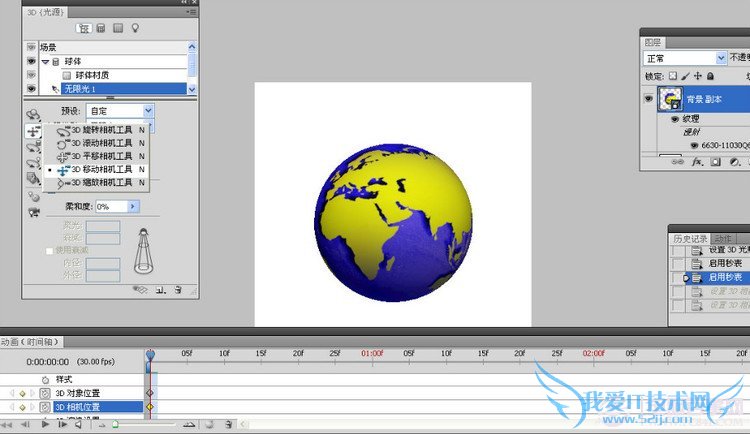
Task: Filter 3D panel by meshes
Action: tap(101, 28)
